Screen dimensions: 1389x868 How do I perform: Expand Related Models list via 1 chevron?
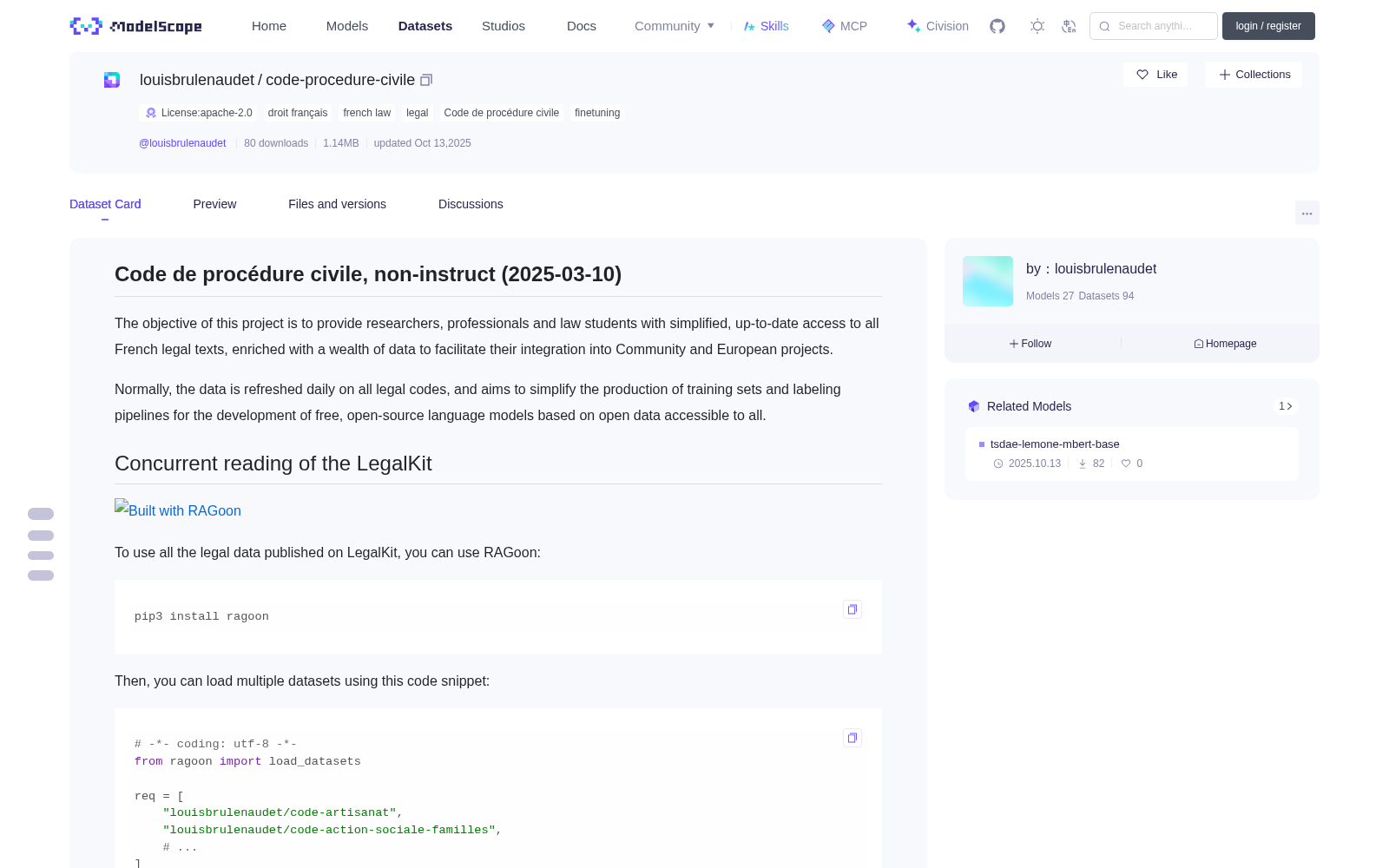(1286, 406)
